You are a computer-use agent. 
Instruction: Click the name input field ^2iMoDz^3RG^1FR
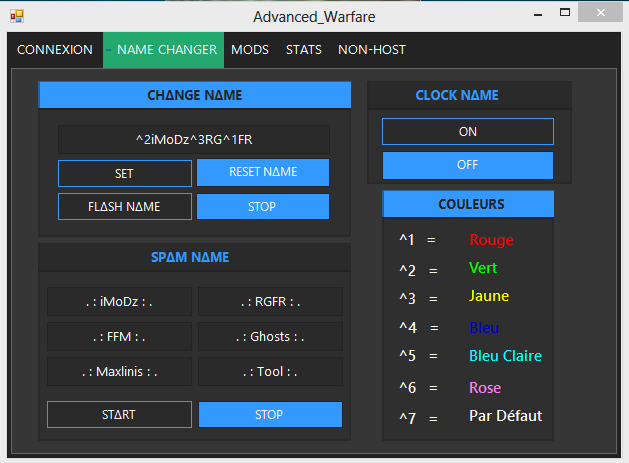pyautogui.click(x=194, y=140)
